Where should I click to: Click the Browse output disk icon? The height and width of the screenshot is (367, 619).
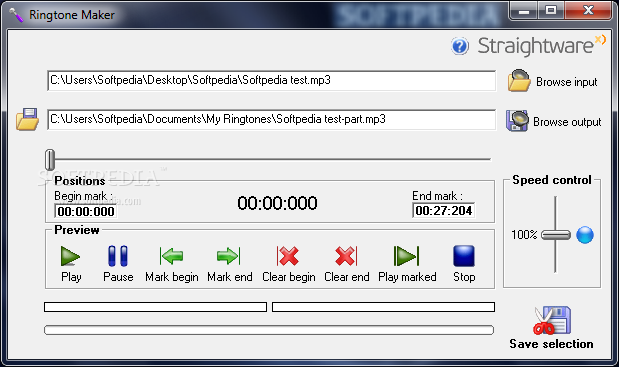(x=517, y=121)
